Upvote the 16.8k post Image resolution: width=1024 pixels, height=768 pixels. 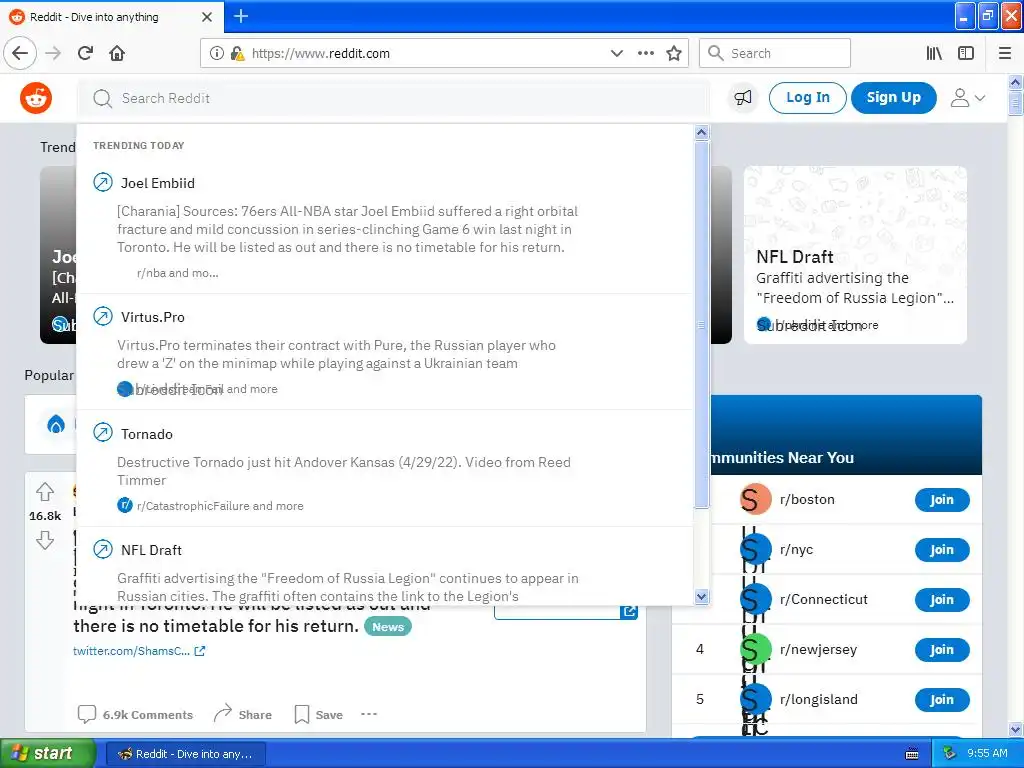click(45, 491)
